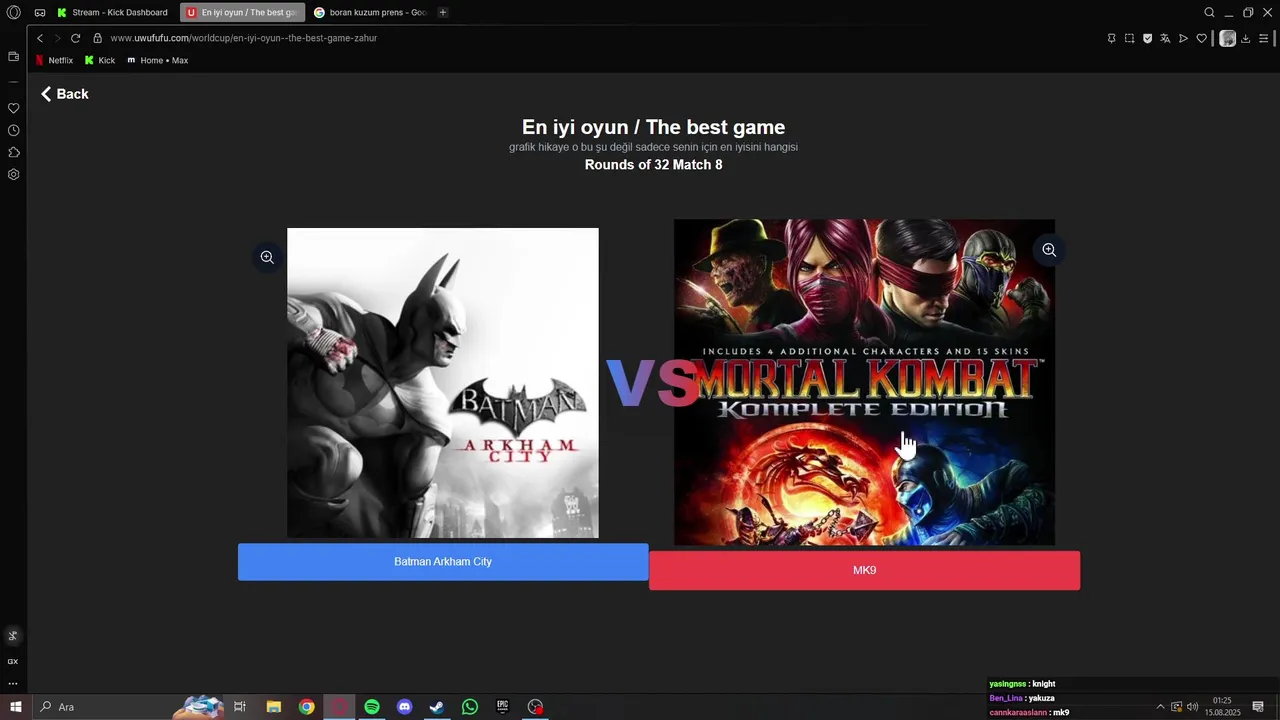Screen dimensions: 1280x720
Task: Open WhatsApp from taskbar
Action: (x=470, y=707)
